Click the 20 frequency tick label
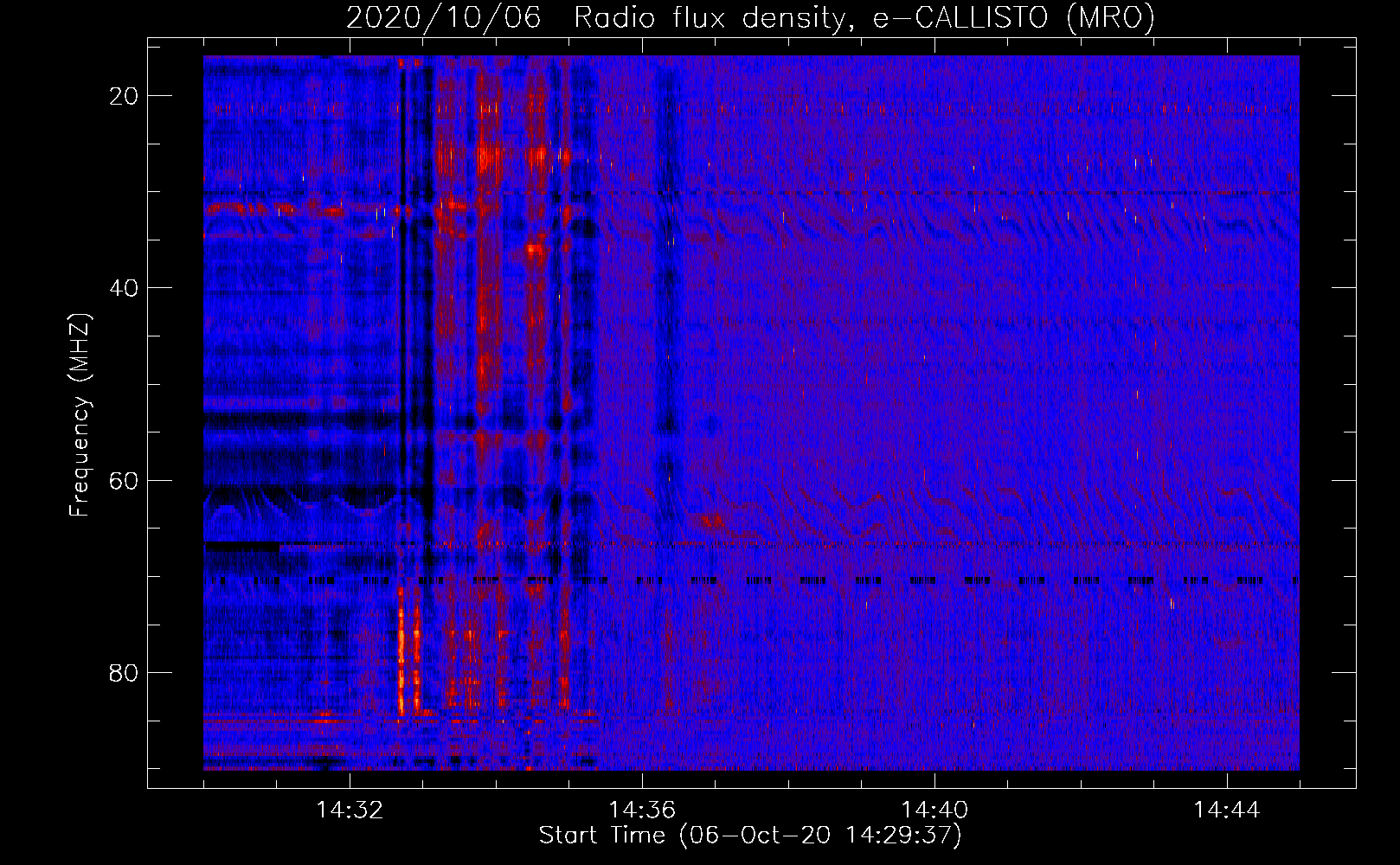This screenshot has width=1400, height=865. point(124,96)
